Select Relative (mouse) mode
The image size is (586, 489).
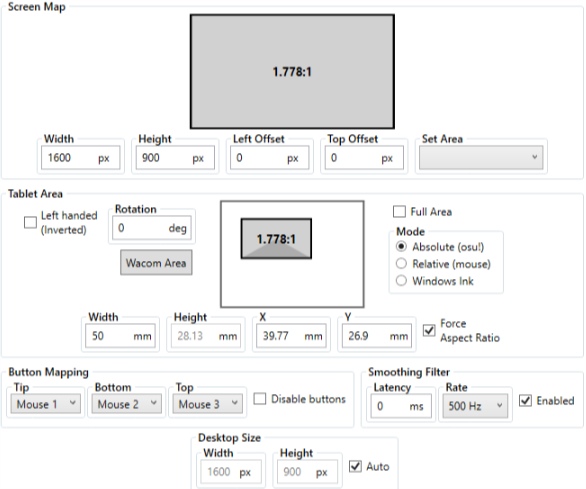click(x=401, y=264)
